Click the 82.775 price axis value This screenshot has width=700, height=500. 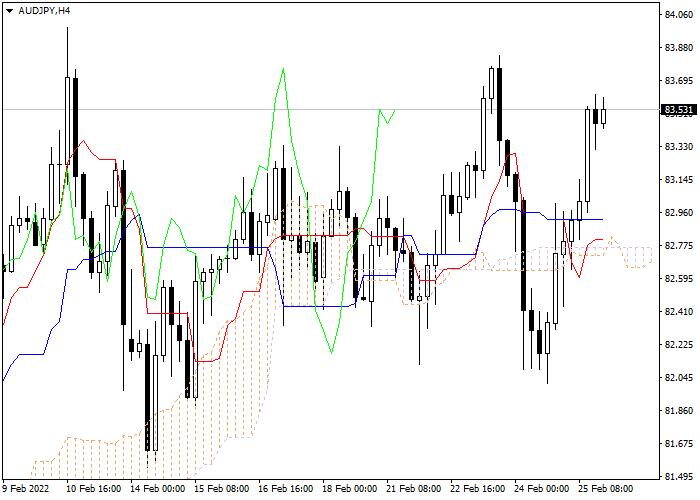(679, 246)
